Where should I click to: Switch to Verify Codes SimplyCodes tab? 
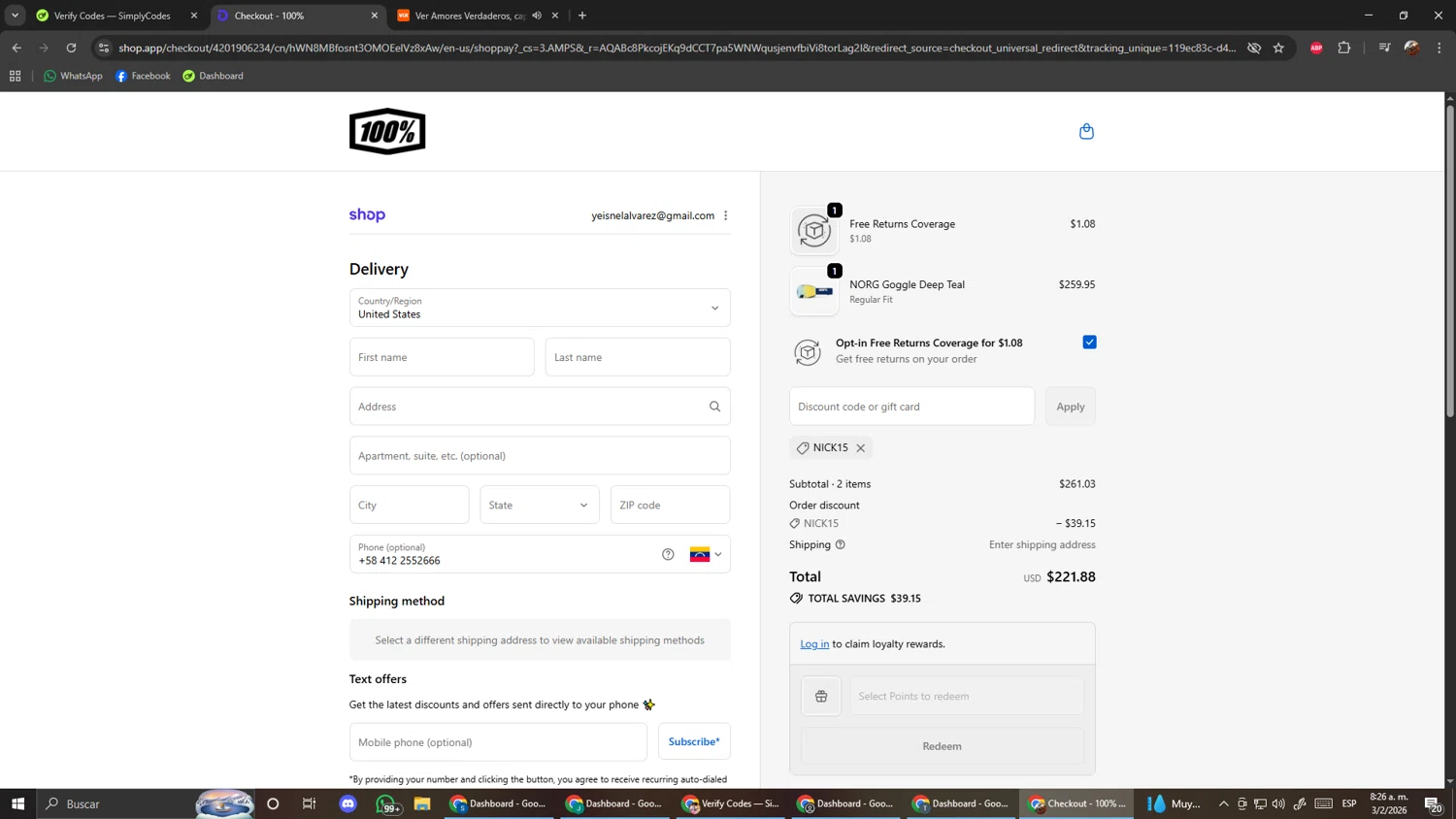tap(112, 16)
